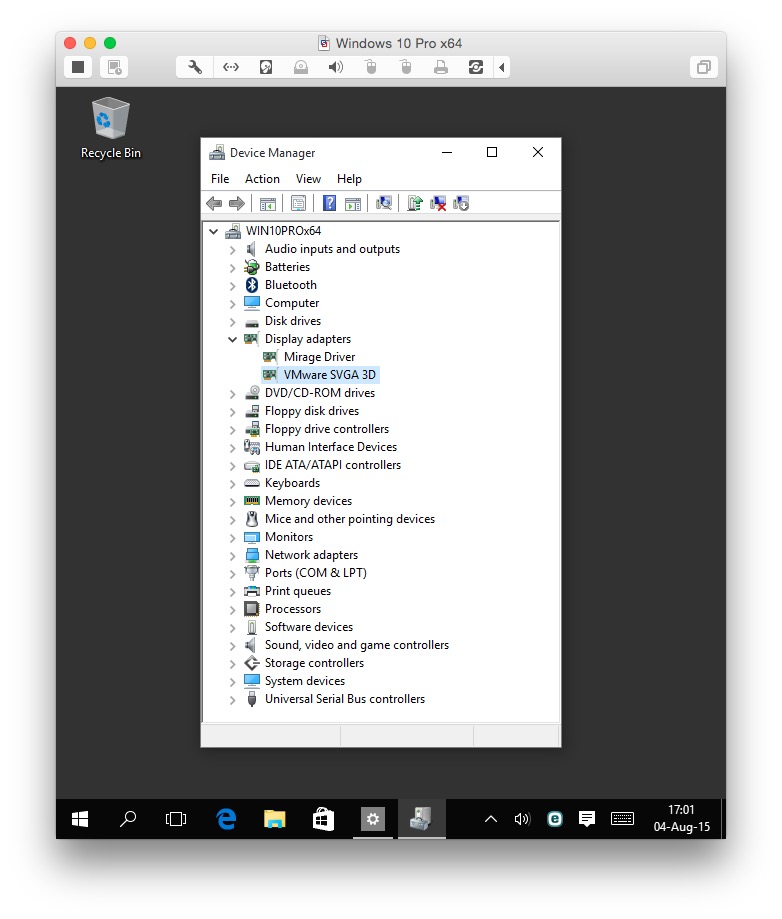Switch to Settings gear taskbar app
Image resolution: width=782 pixels, height=919 pixels.
pos(373,819)
